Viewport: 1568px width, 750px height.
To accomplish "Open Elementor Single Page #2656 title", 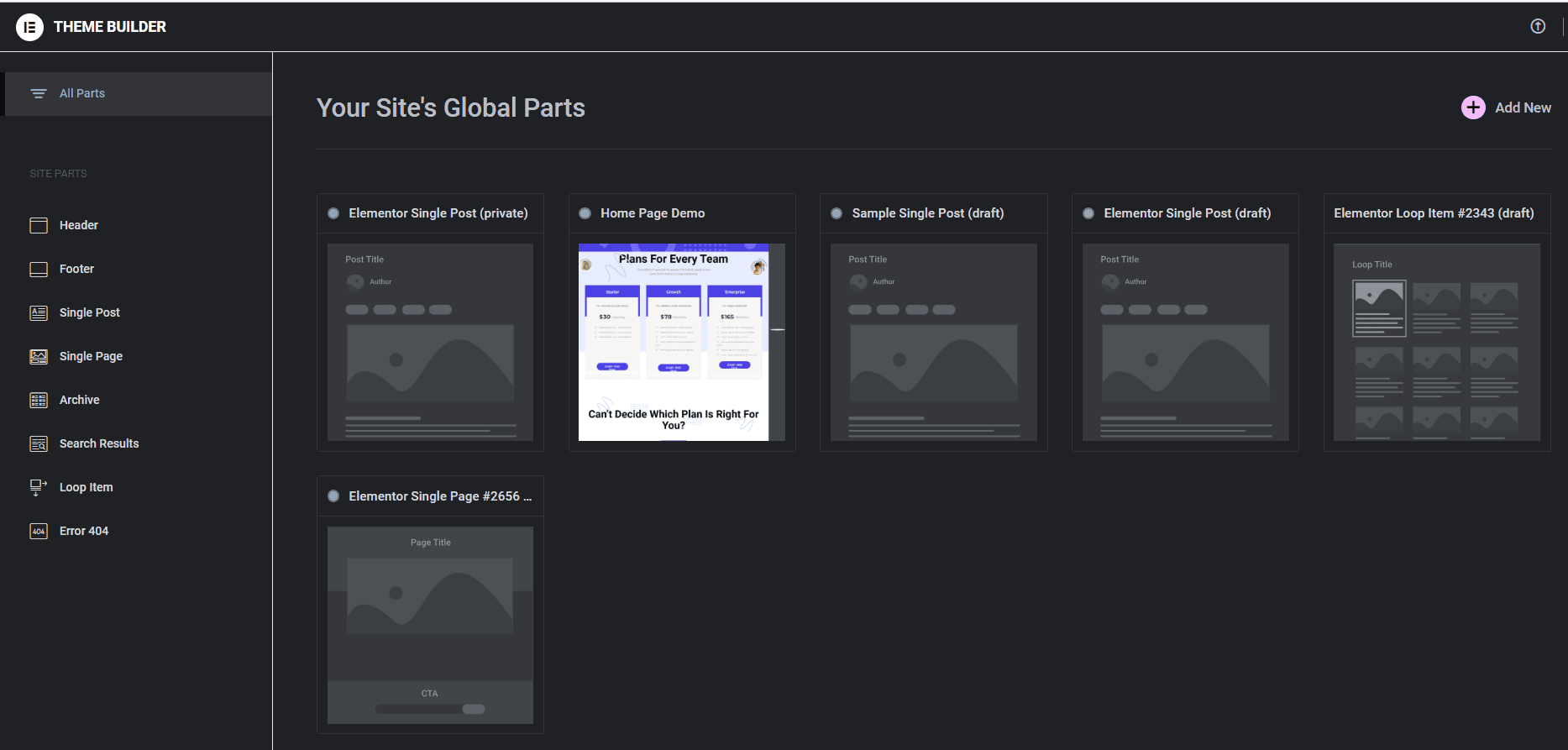I will (x=440, y=496).
